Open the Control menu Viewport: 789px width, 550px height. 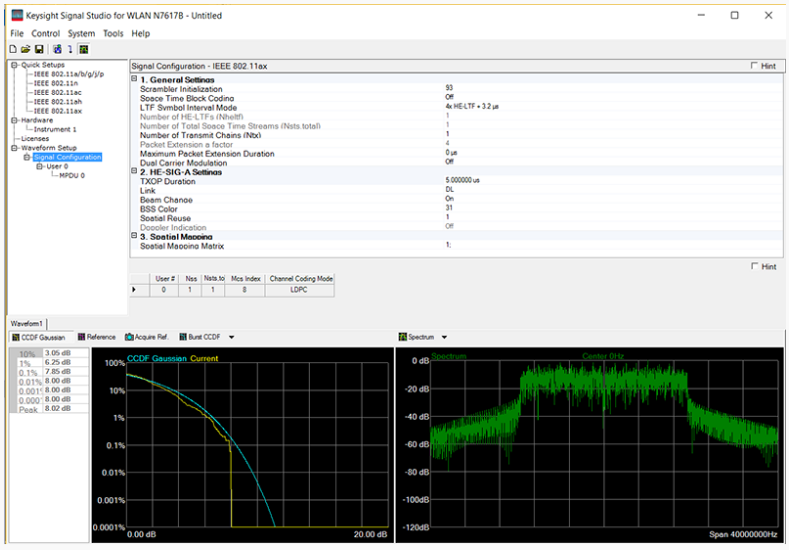click(46, 33)
